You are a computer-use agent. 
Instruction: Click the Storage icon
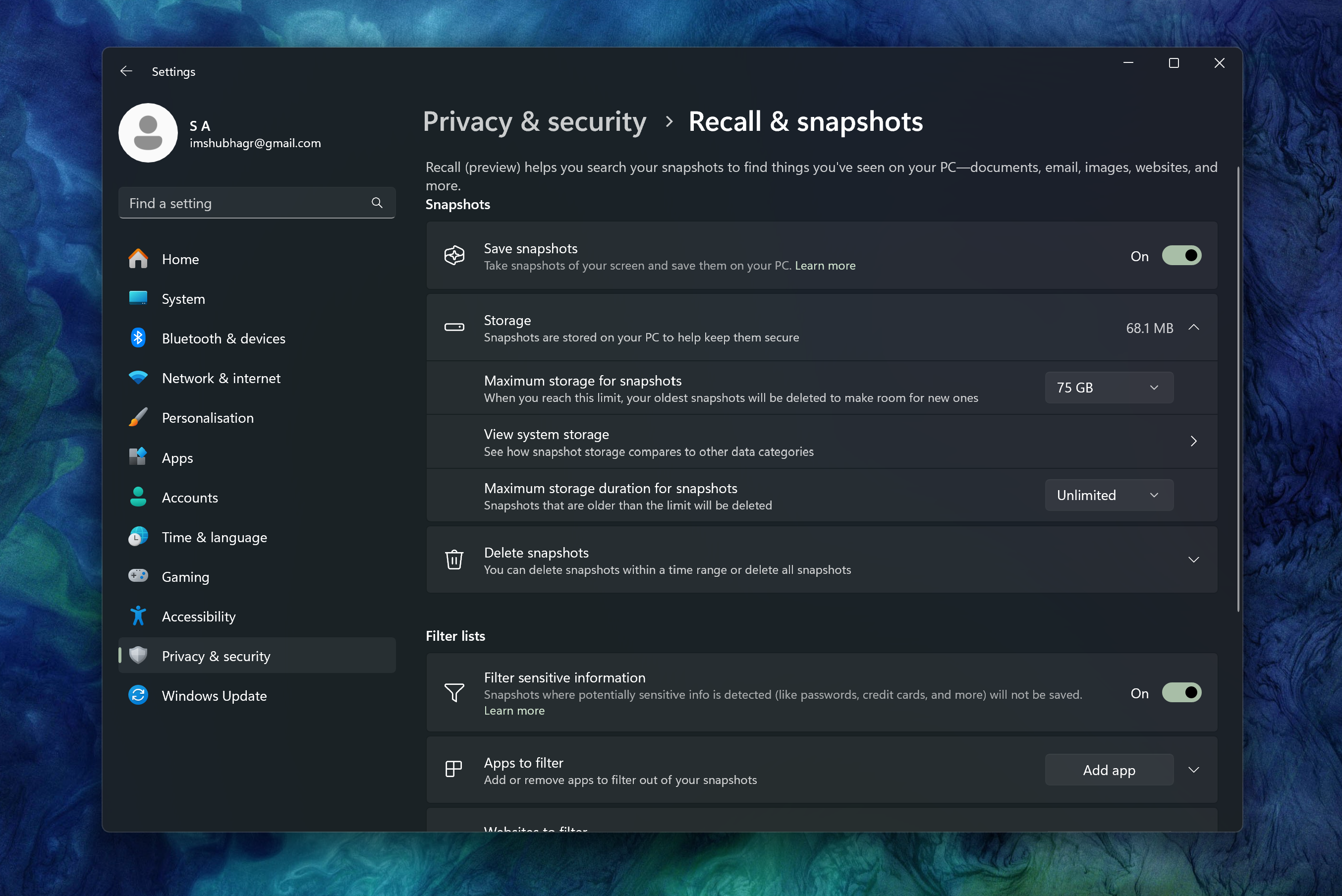tap(454, 327)
